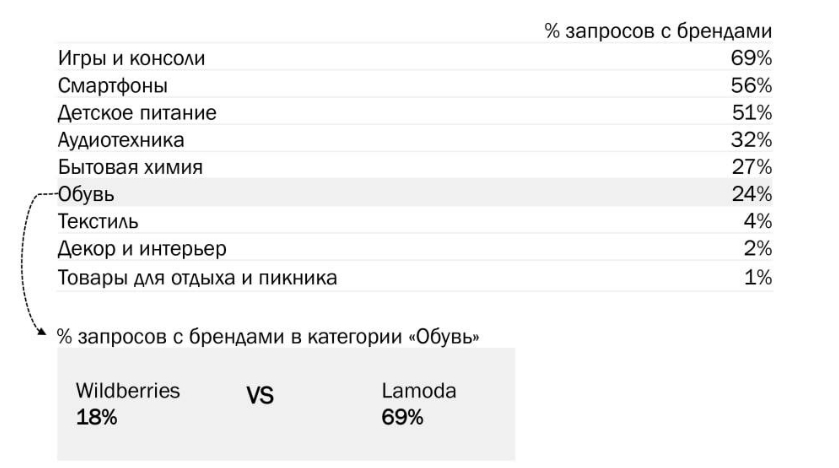Select the 32% value for Аудиотехника
This screenshot has height=468, width=839.
click(x=751, y=140)
